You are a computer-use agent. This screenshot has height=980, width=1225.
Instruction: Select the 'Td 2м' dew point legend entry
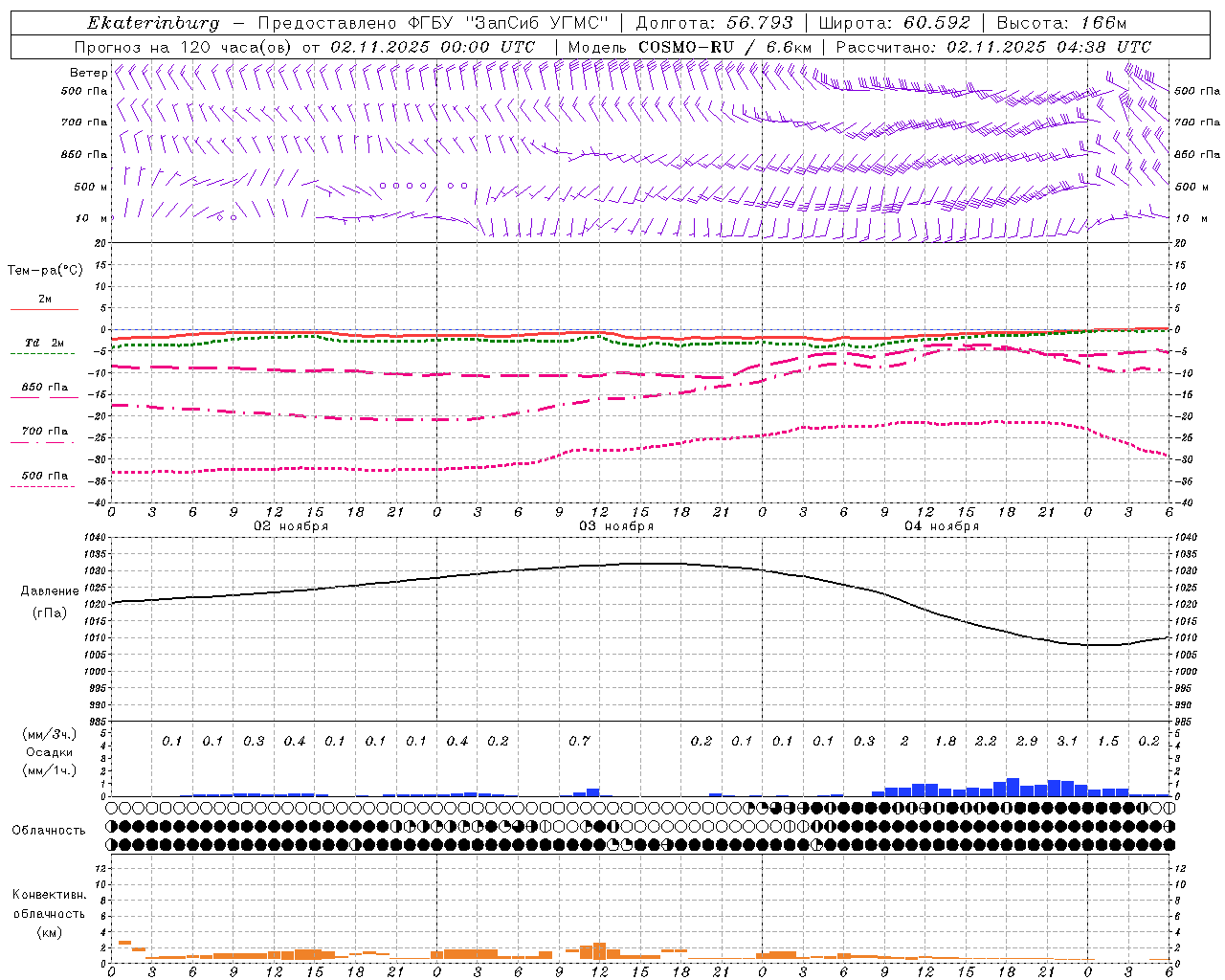[x=45, y=343]
